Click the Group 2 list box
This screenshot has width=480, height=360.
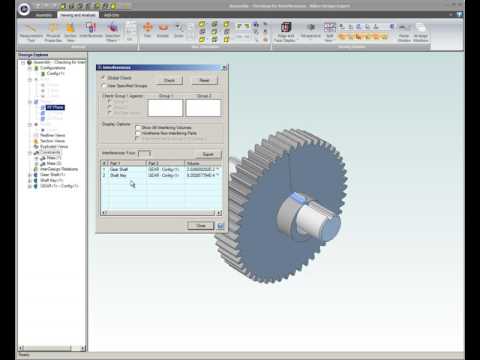coord(203,108)
